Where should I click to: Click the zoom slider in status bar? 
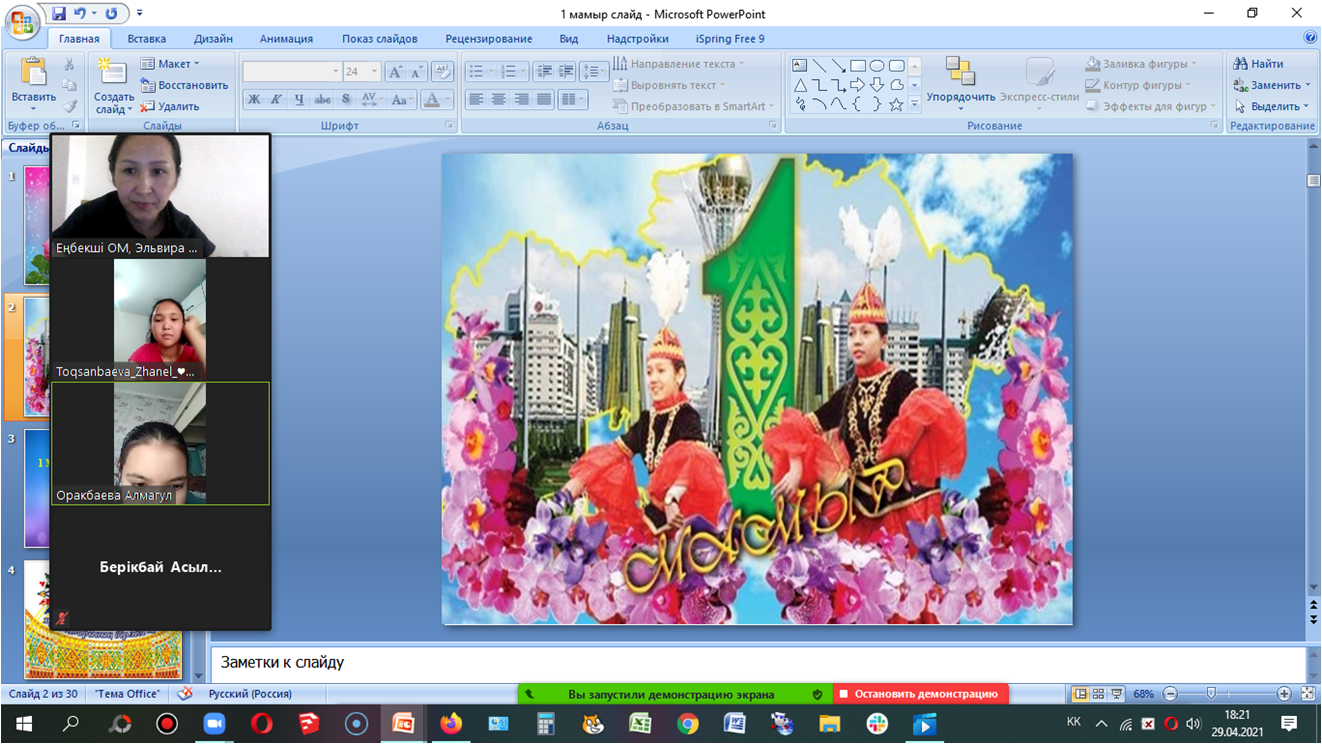(x=1211, y=694)
